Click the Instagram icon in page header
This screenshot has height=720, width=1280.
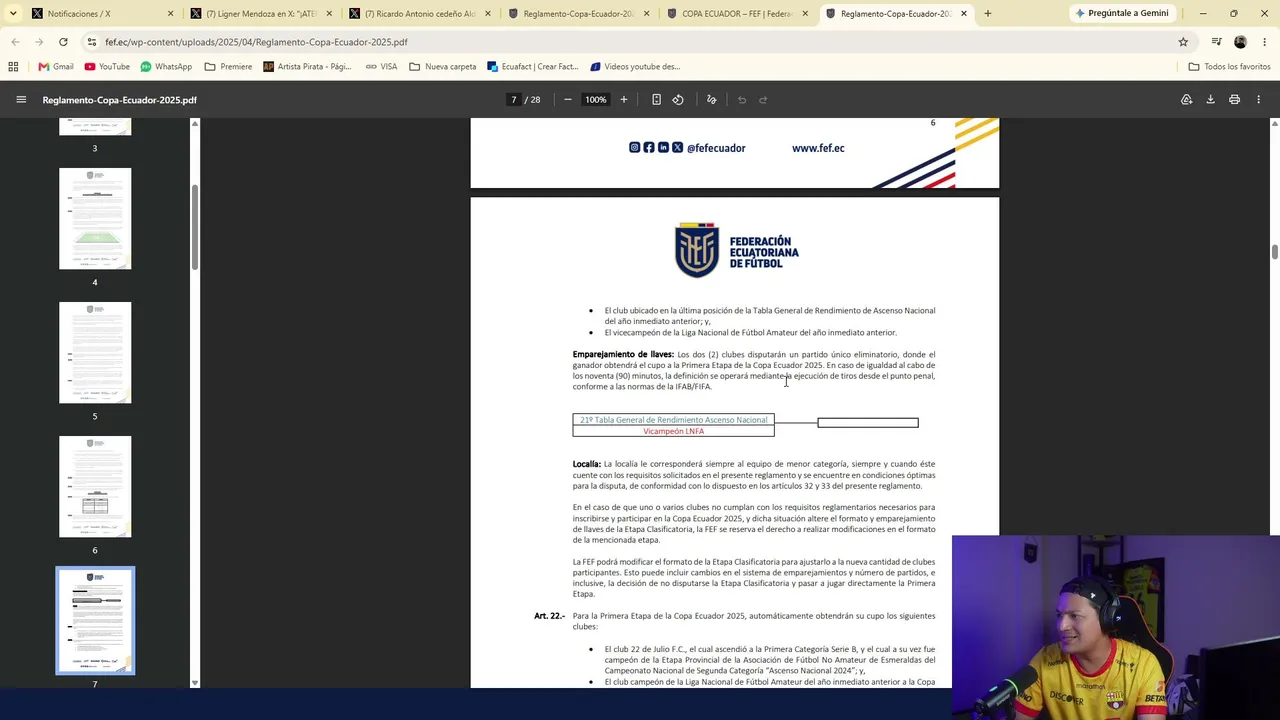coord(634,148)
